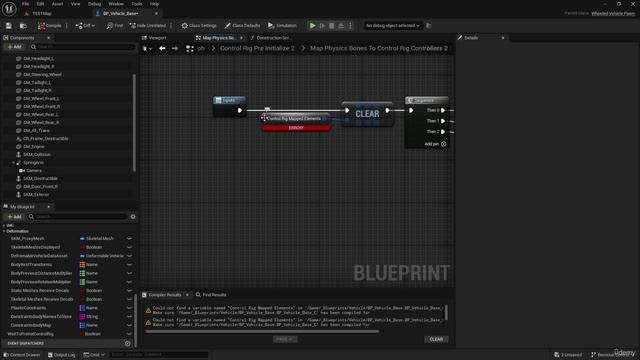The height and width of the screenshot is (360, 640).
Task: Add pin to the Sequence node
Action: coord(435,144)
